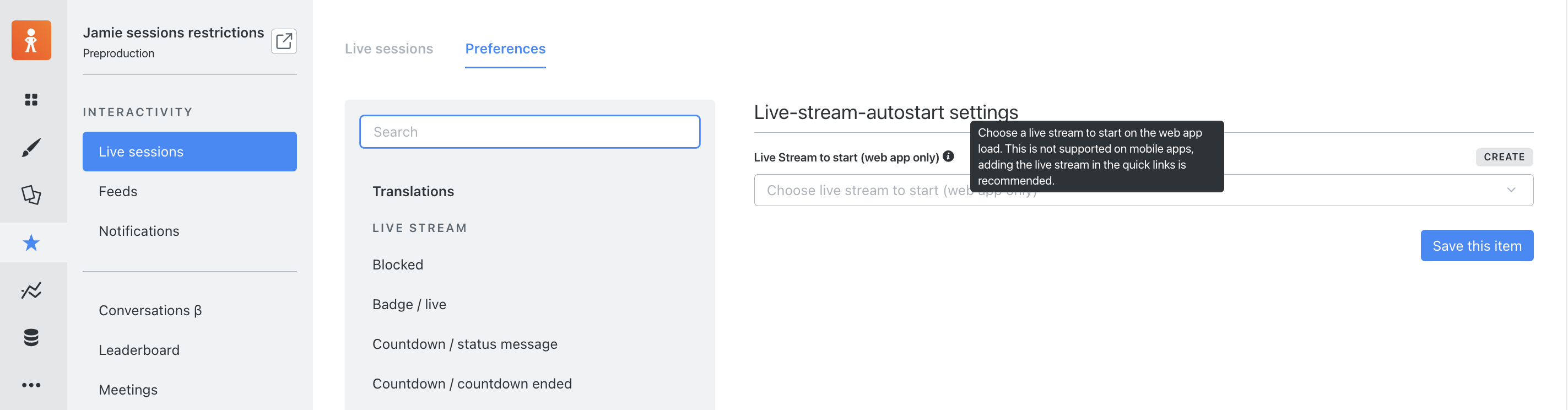Screen dimensions: 1568x410
Task: Select Countdown / status message item
Action: pyautogui.click(x=464, y=344)
